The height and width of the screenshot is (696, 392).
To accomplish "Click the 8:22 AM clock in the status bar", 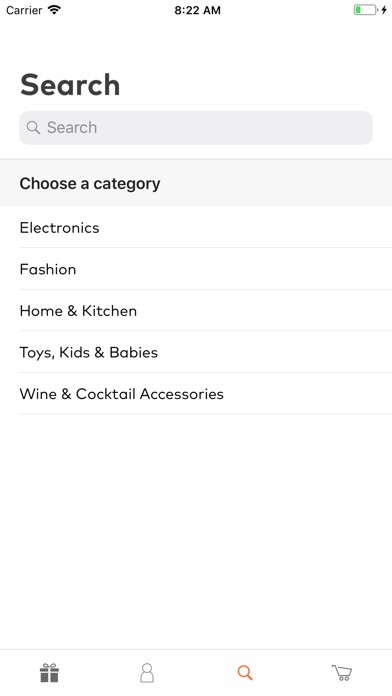I will [197, 10].
